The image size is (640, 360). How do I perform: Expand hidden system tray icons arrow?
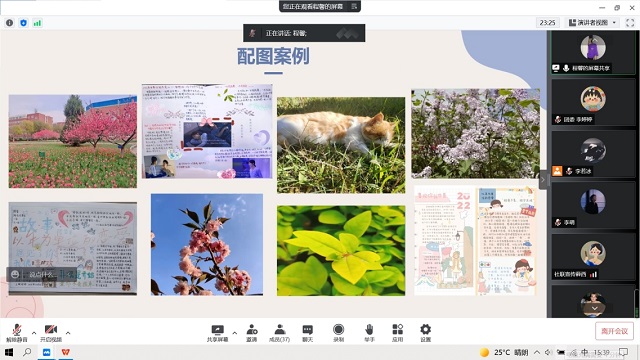point(537,352)
